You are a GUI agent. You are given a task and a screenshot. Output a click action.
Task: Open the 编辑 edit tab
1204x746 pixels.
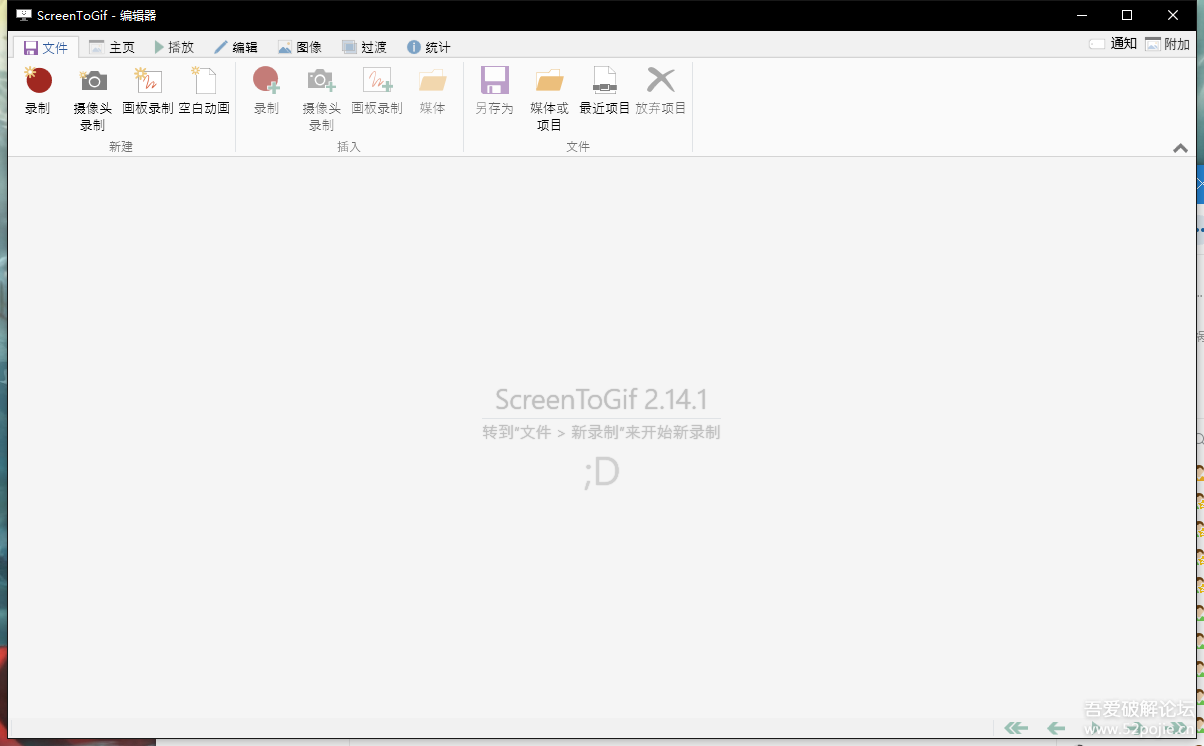coord(236,47)
